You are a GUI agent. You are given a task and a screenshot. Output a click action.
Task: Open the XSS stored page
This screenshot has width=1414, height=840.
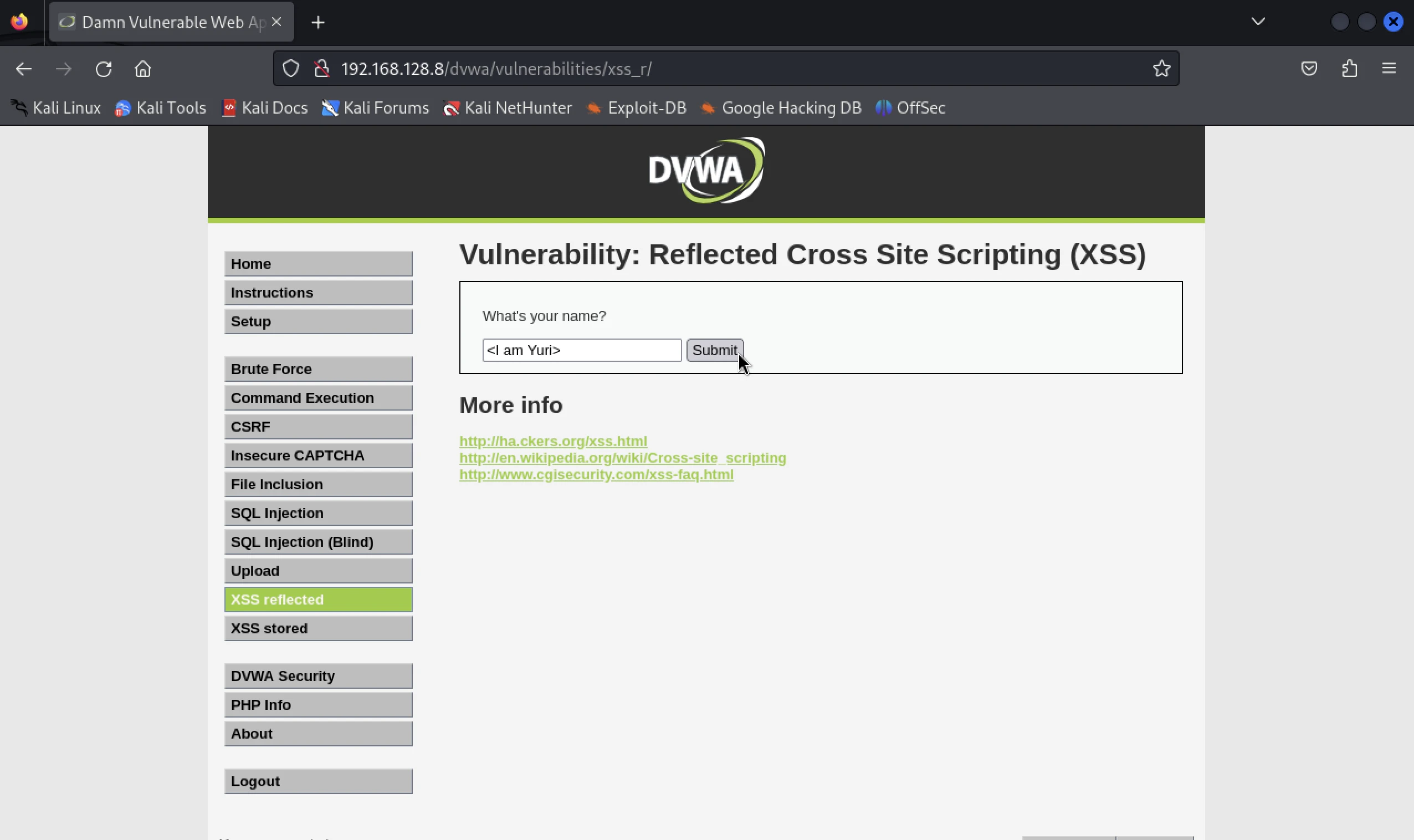point(318,629)
